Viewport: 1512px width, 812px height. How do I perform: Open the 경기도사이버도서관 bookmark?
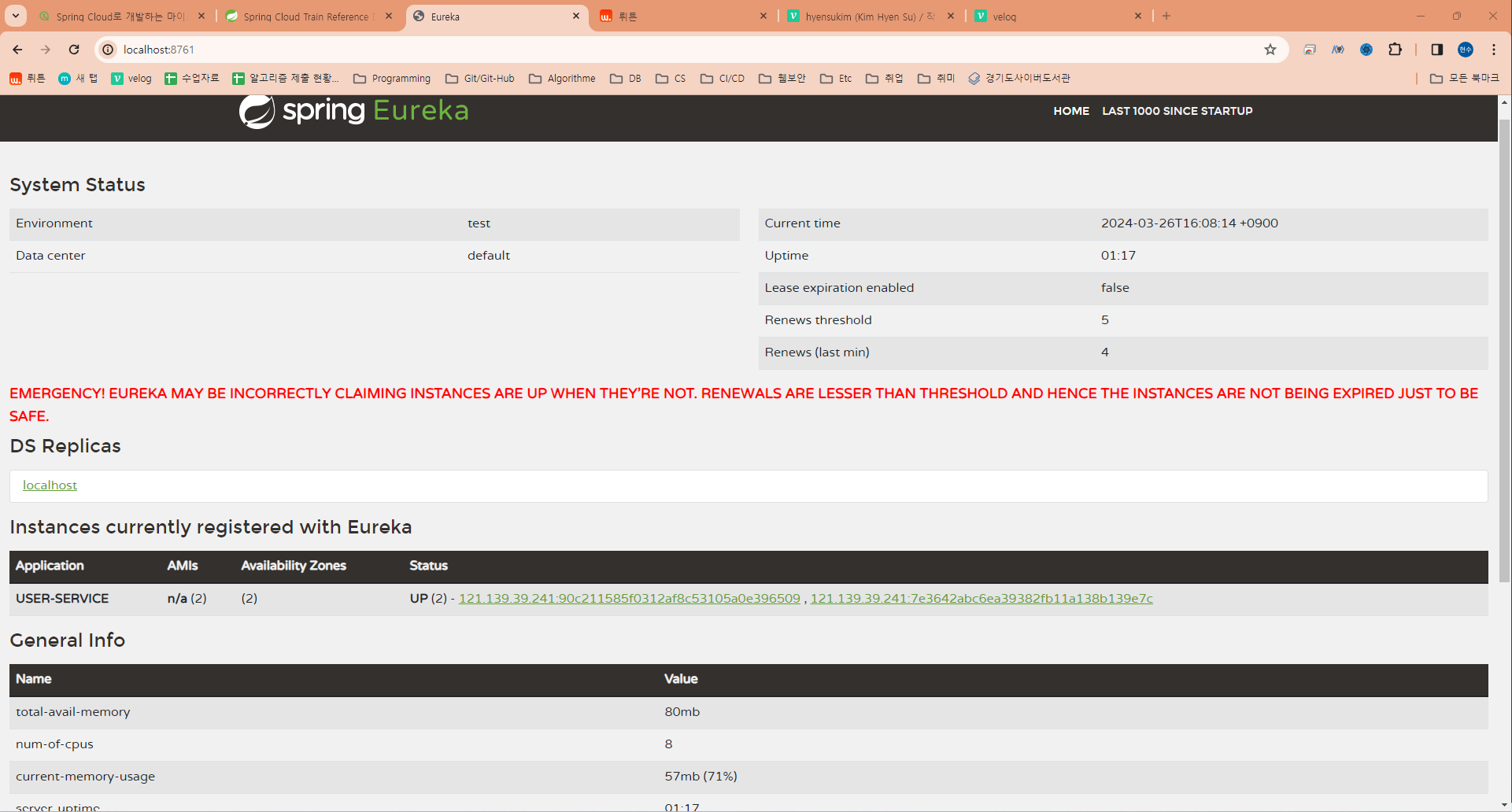click(1019, 78)
